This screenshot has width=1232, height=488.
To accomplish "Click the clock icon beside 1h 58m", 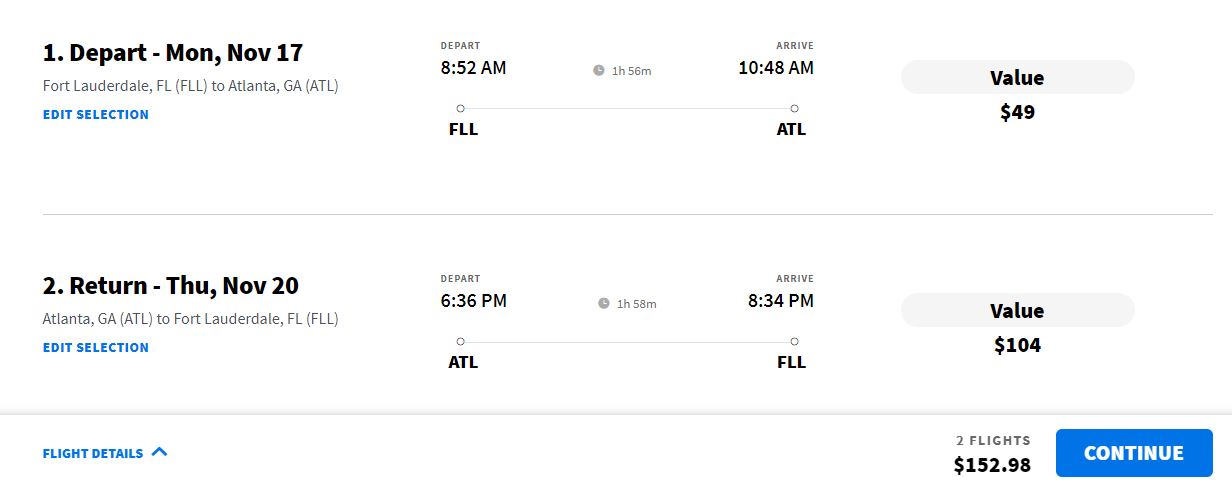I will [x=604, y=304].
